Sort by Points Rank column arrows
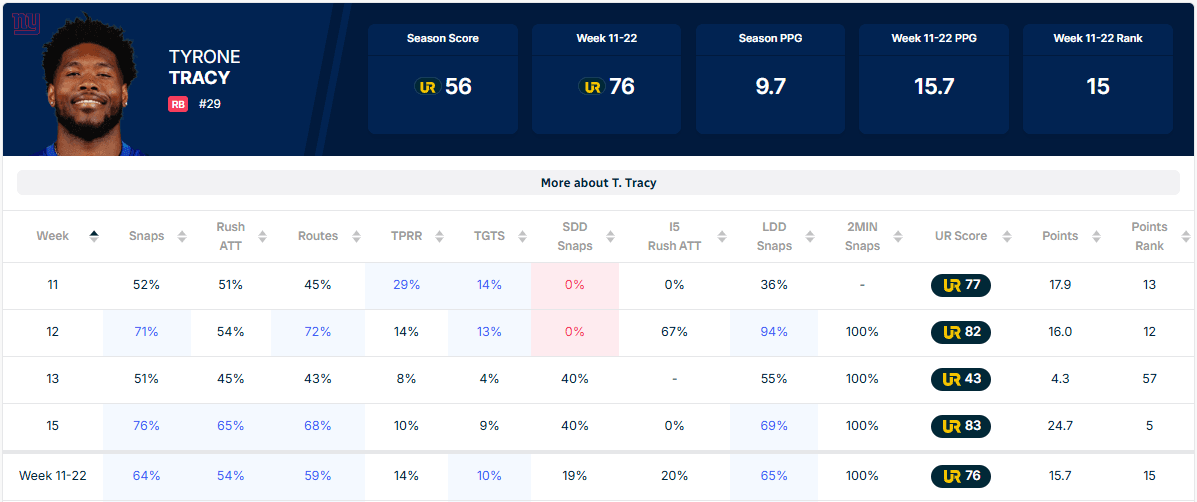This screenshot has width=1197, height=502. pos(1186,237)
